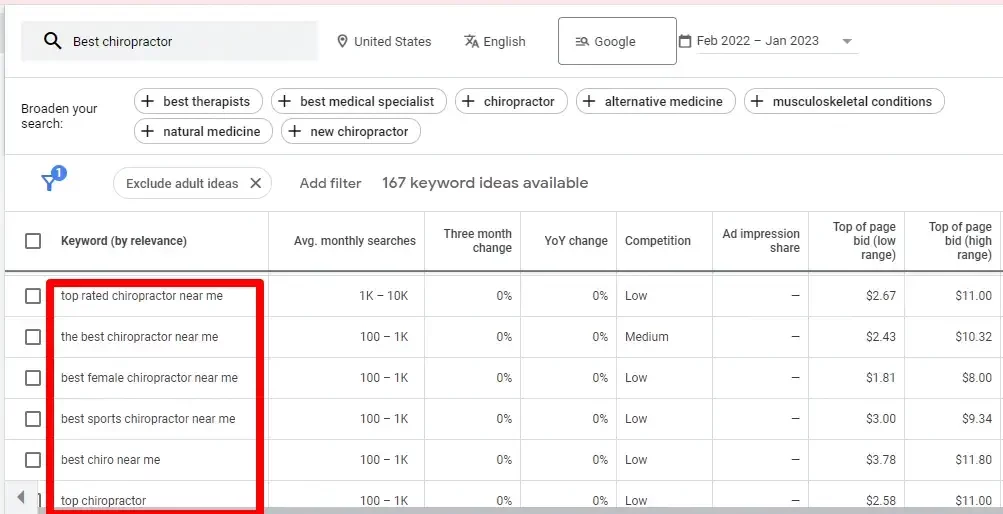Select 'top rated chiropractor near me' checkbox
Viewport: 1003px width, 514px height.
pyautogui.click(x=33, y=296)
